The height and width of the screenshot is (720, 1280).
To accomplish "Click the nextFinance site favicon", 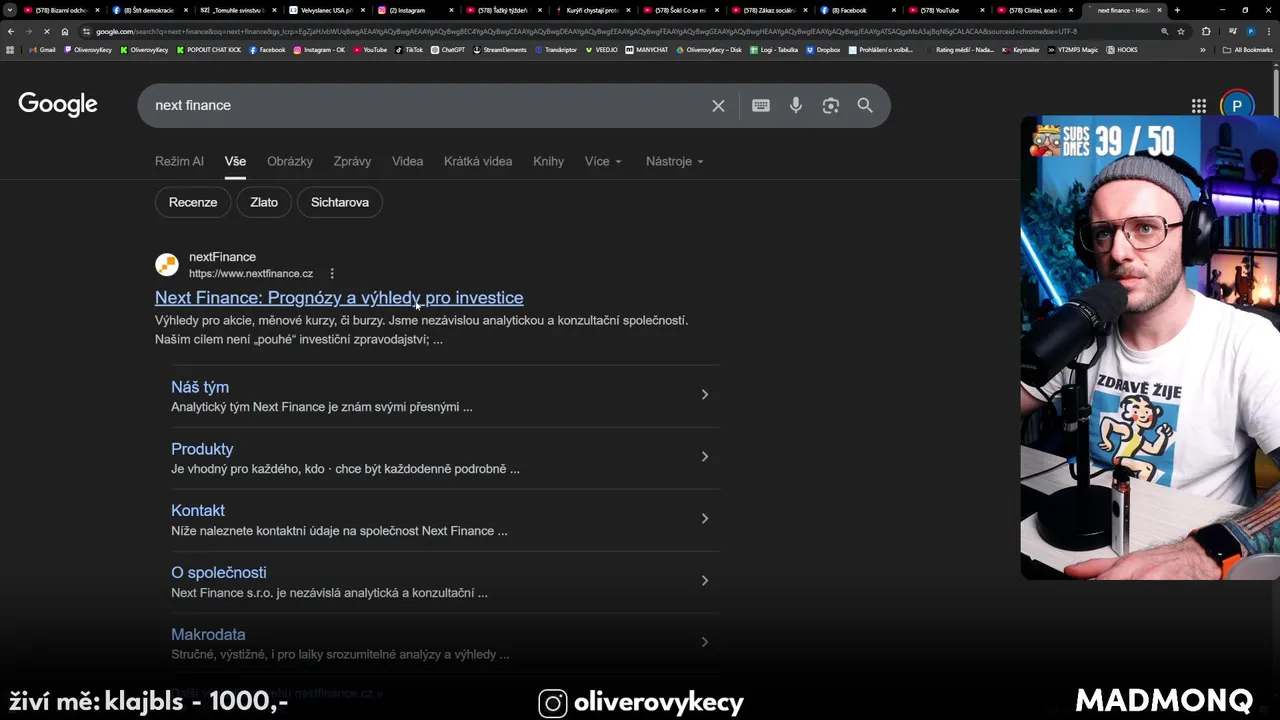I will pyautogui.click(x=167, y=265).
